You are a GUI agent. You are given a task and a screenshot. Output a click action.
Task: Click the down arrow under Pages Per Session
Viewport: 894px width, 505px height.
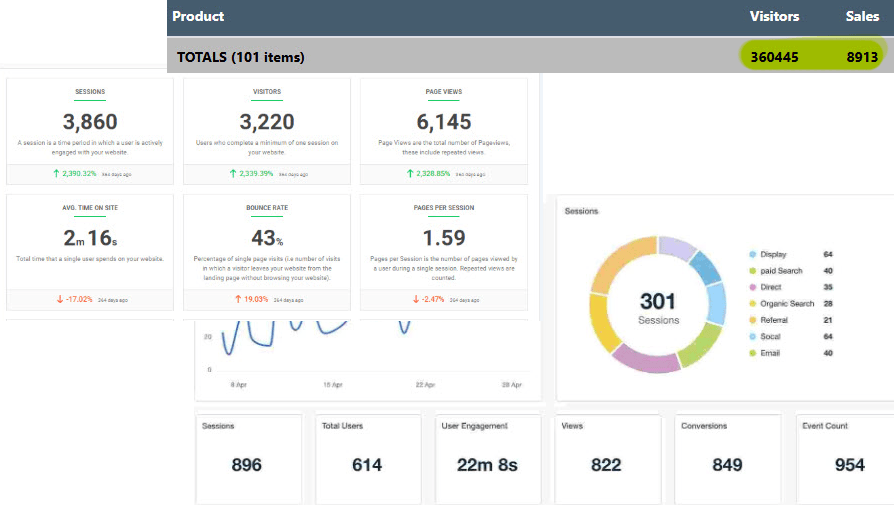415,298
